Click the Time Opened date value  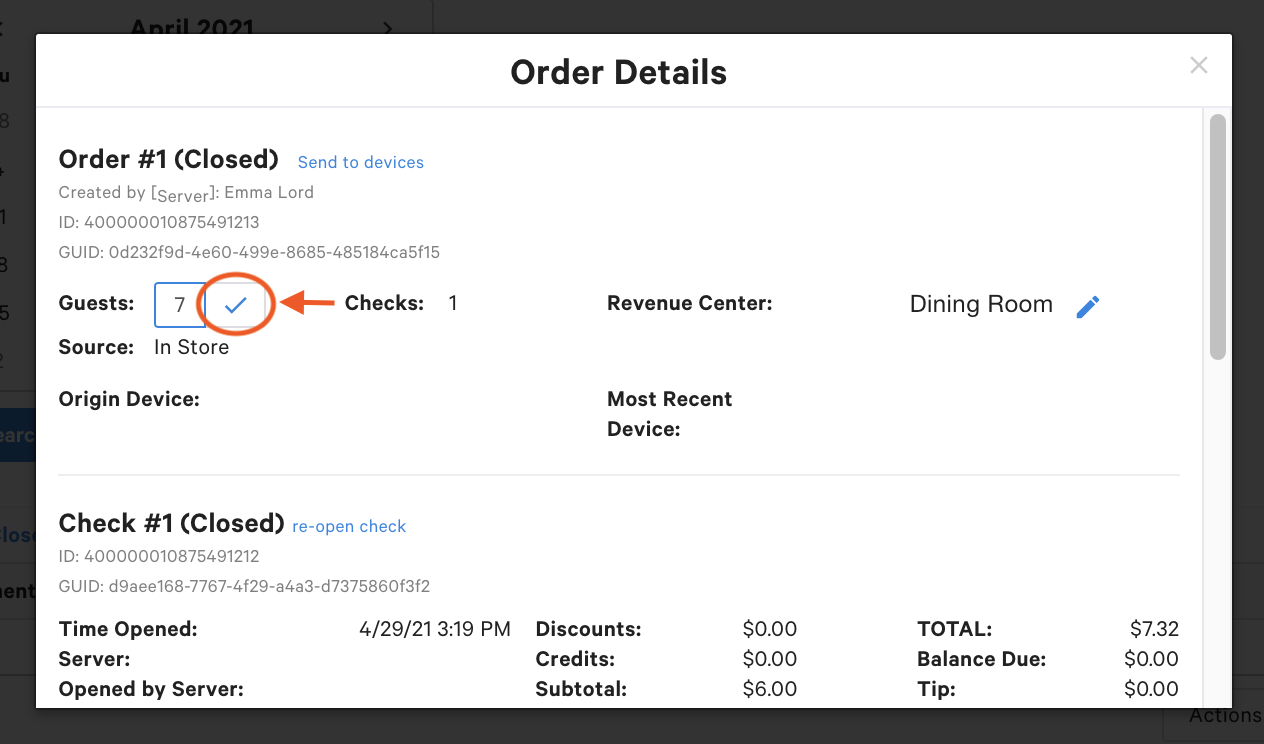(434, 629)
